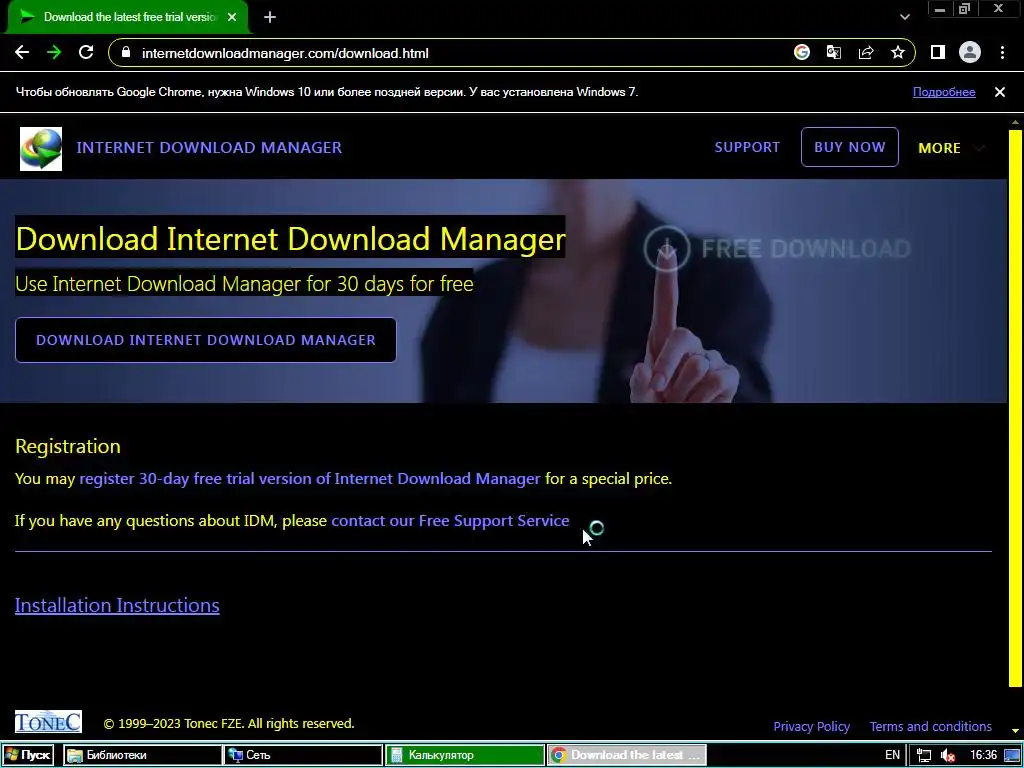Open the Chrome profile avatar
This screenshot has height=768, width=1024.
970,52
